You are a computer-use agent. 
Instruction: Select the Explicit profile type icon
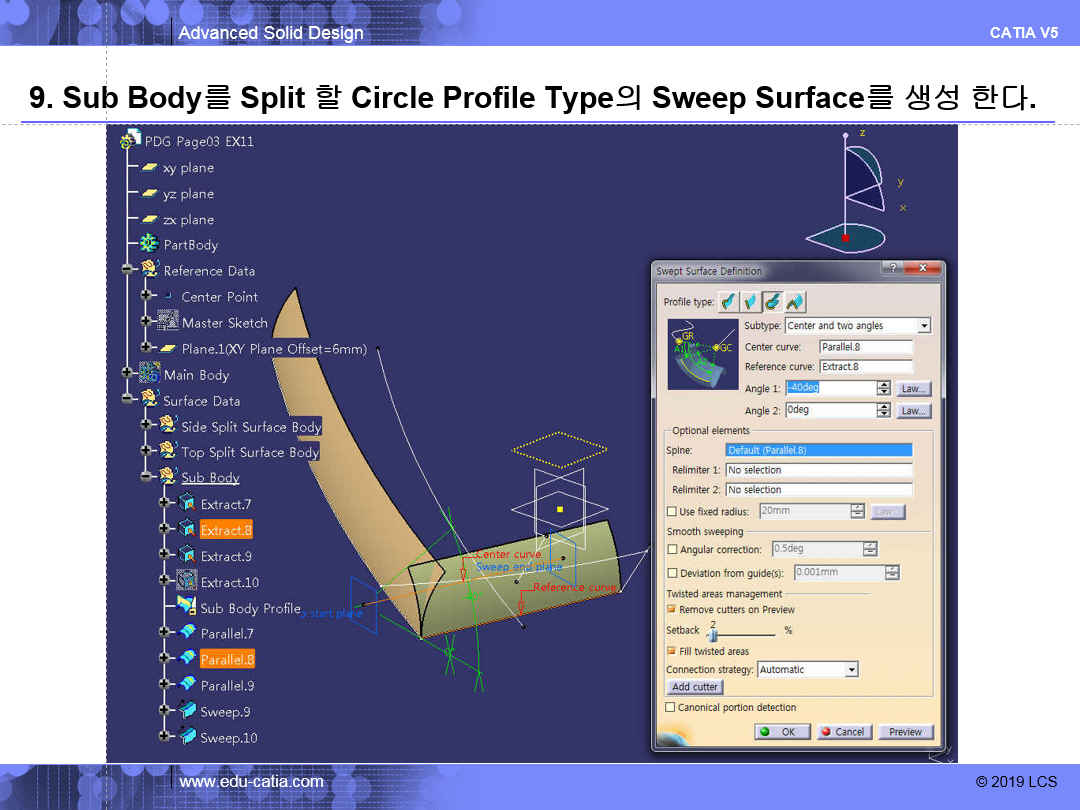tap(728, 302)
